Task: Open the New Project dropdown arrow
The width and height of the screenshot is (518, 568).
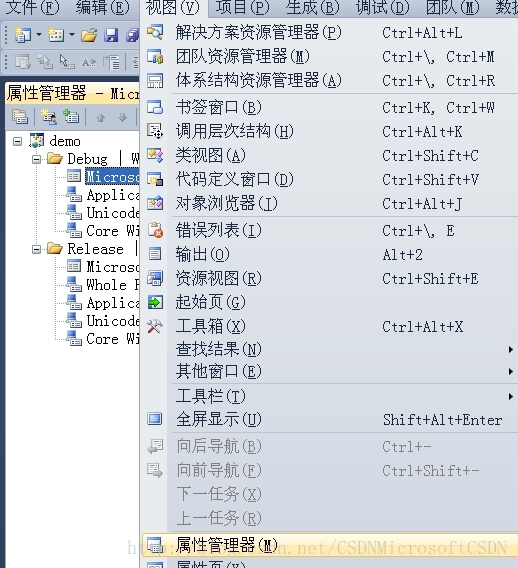Action: click(x=39, y=35)
